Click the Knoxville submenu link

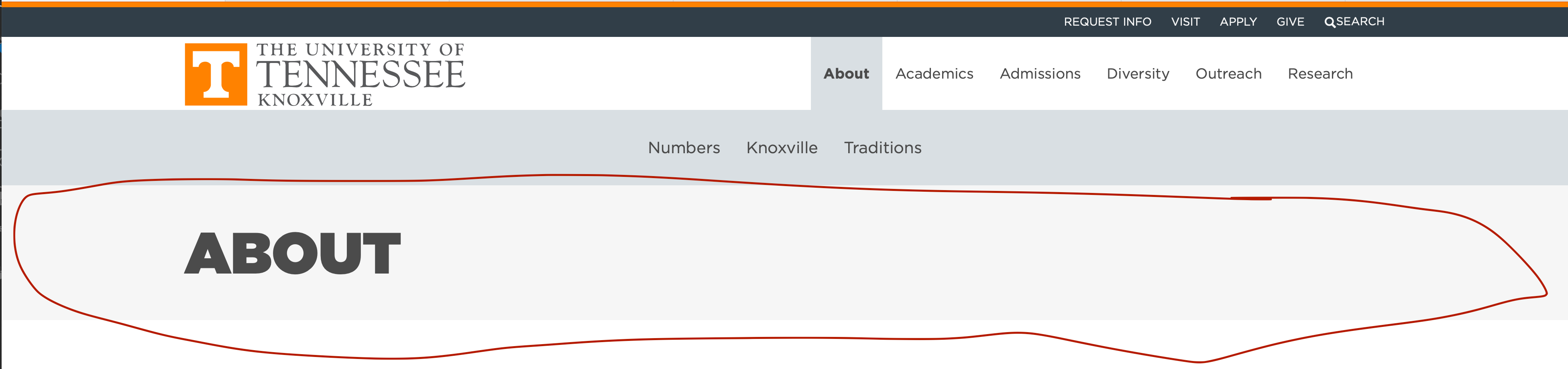(x=782, y=148)
